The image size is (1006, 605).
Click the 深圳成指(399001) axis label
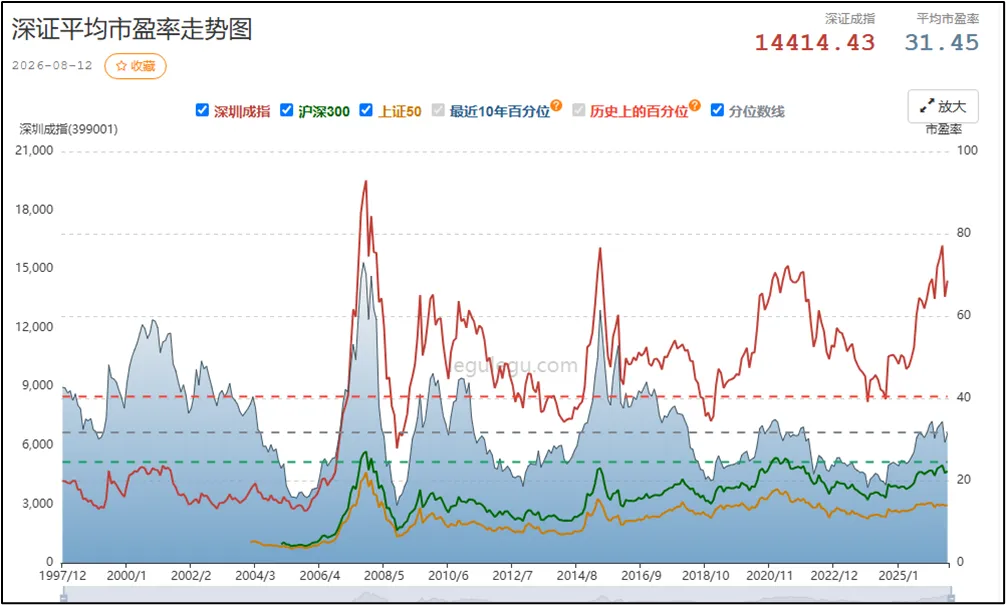coord(69,129)
